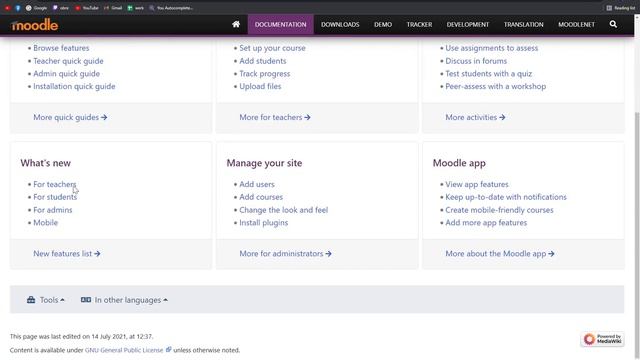The width and height of the screenshot is (640, 360).
Task: Open Peer-assess with a workshop link
Action: pyautogui.click(x=496, y=86)
